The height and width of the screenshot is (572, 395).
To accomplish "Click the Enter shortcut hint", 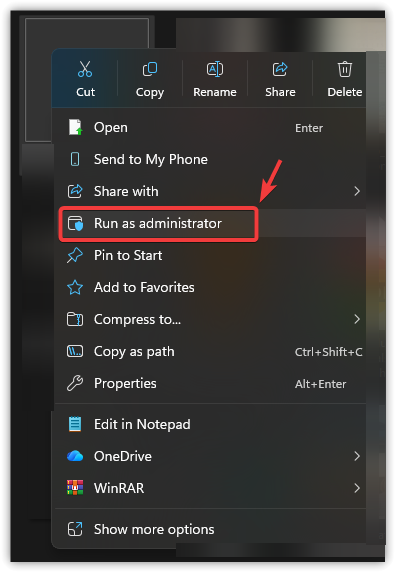I will point(309,128).
